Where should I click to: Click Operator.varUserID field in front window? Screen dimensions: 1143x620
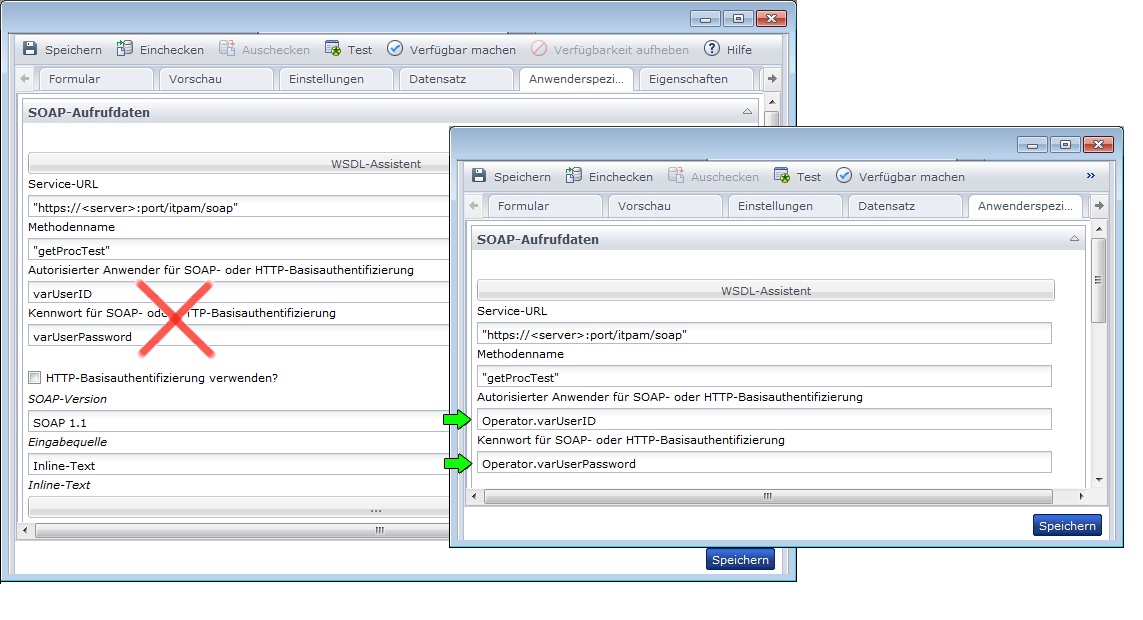764,420
